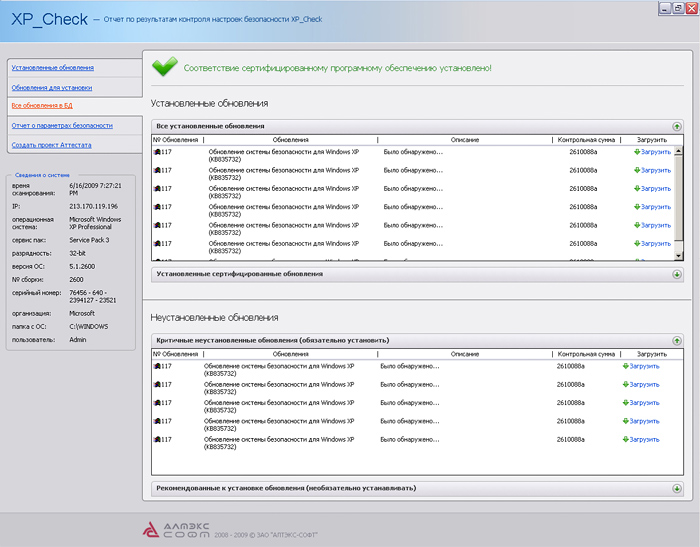The image size is (700, 547).
Task: Click "Создать проект Аттестата" link
Action: tap(51, 145)
